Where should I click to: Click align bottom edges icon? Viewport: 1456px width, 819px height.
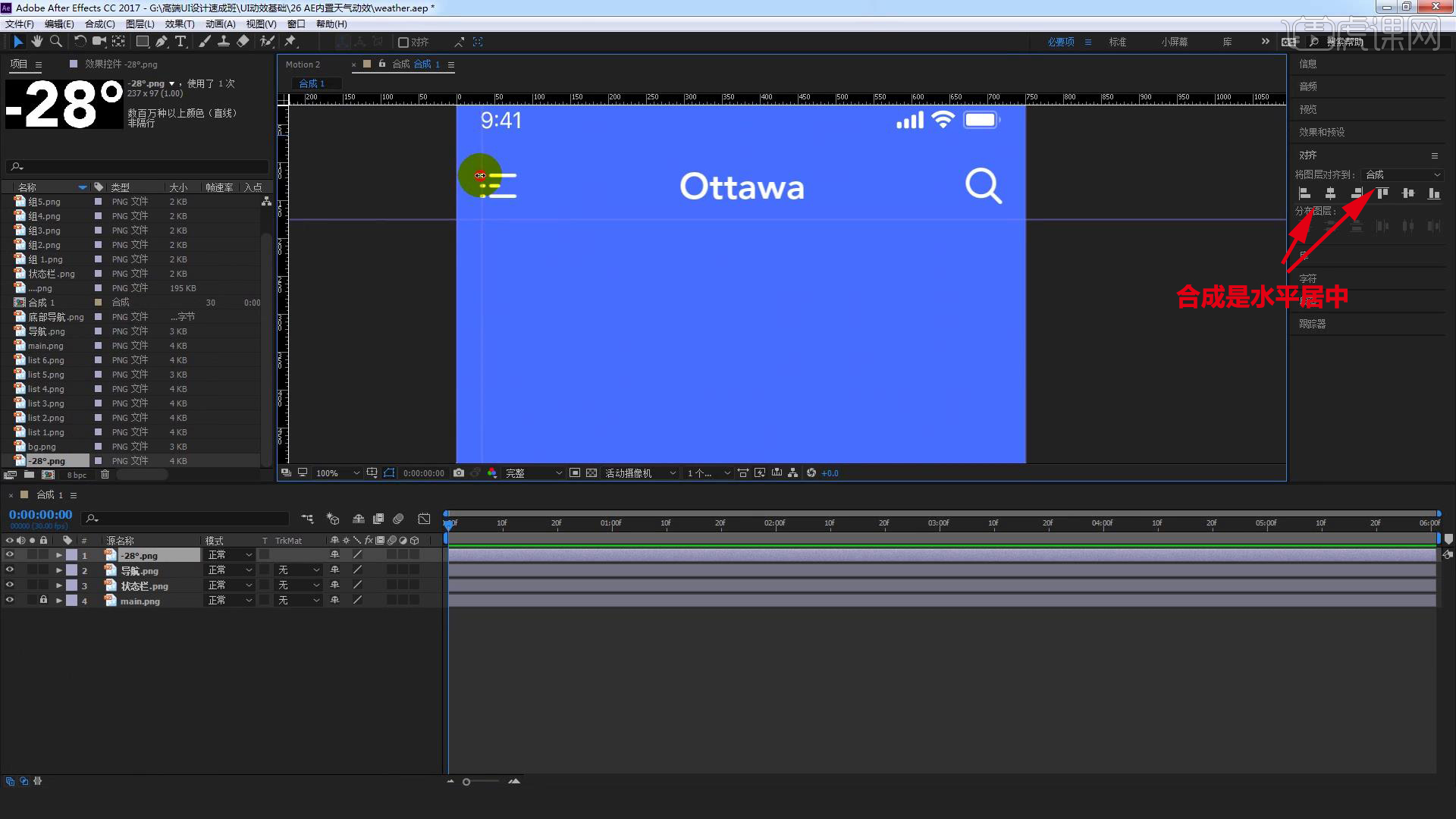pos(1433,193)
